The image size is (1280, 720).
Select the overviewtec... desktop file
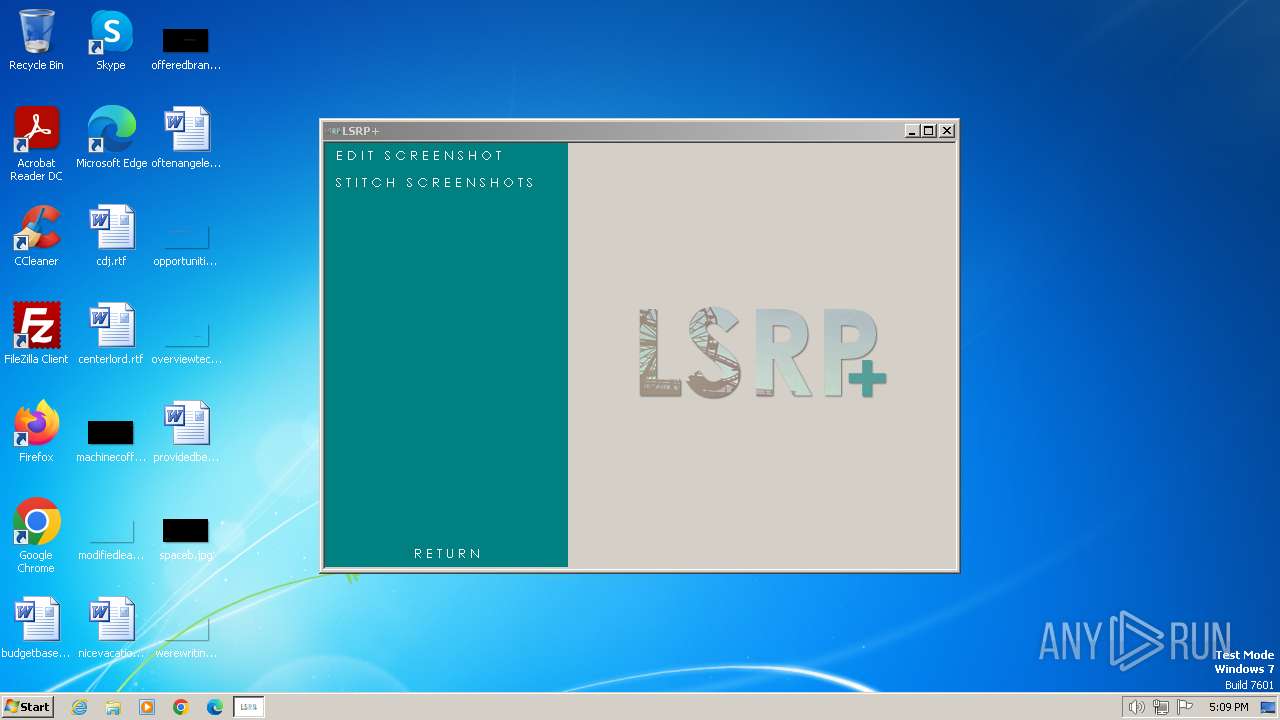point(186,342)
